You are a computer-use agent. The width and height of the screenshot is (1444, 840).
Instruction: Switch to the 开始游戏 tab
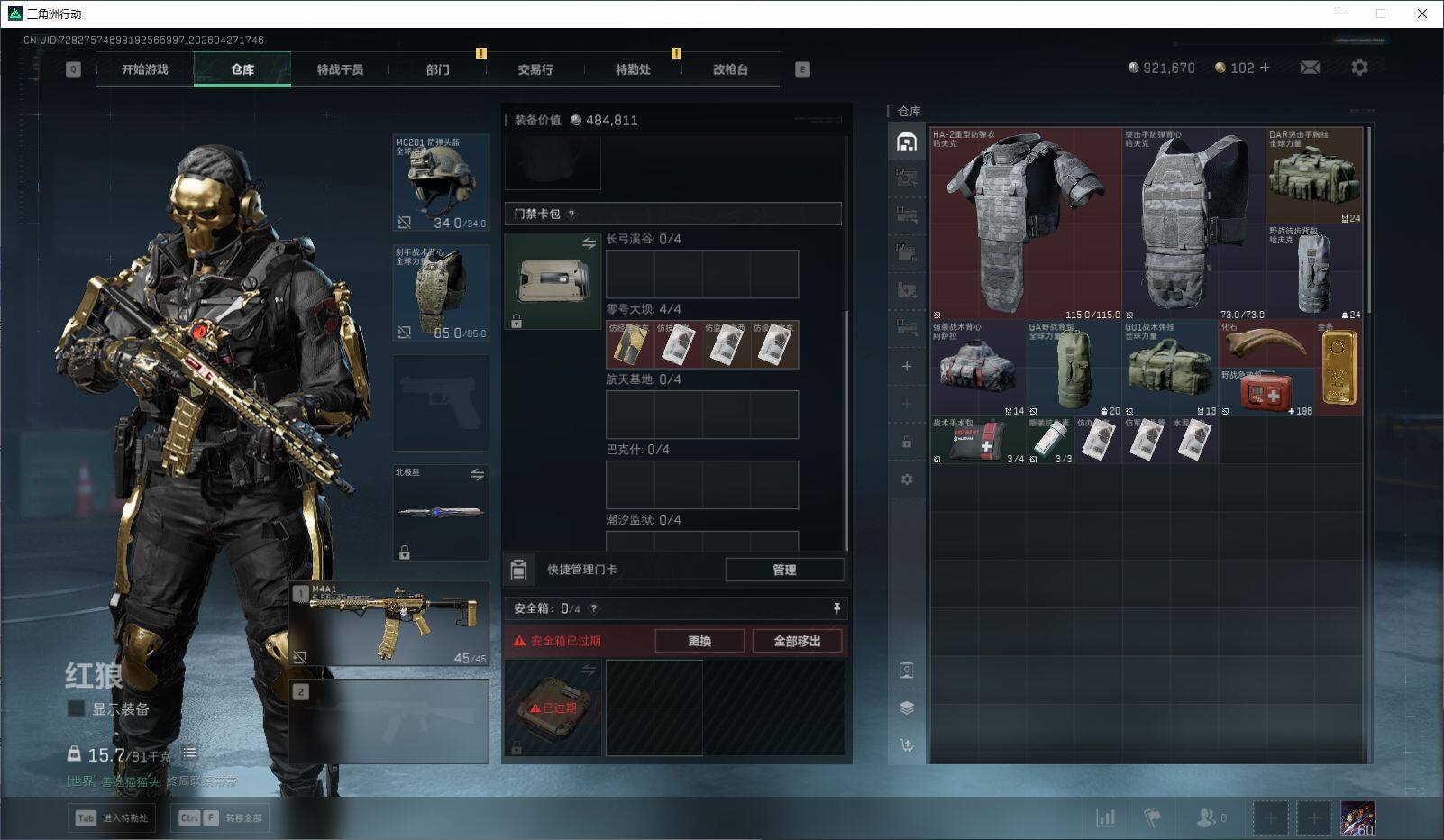[145, 69]
